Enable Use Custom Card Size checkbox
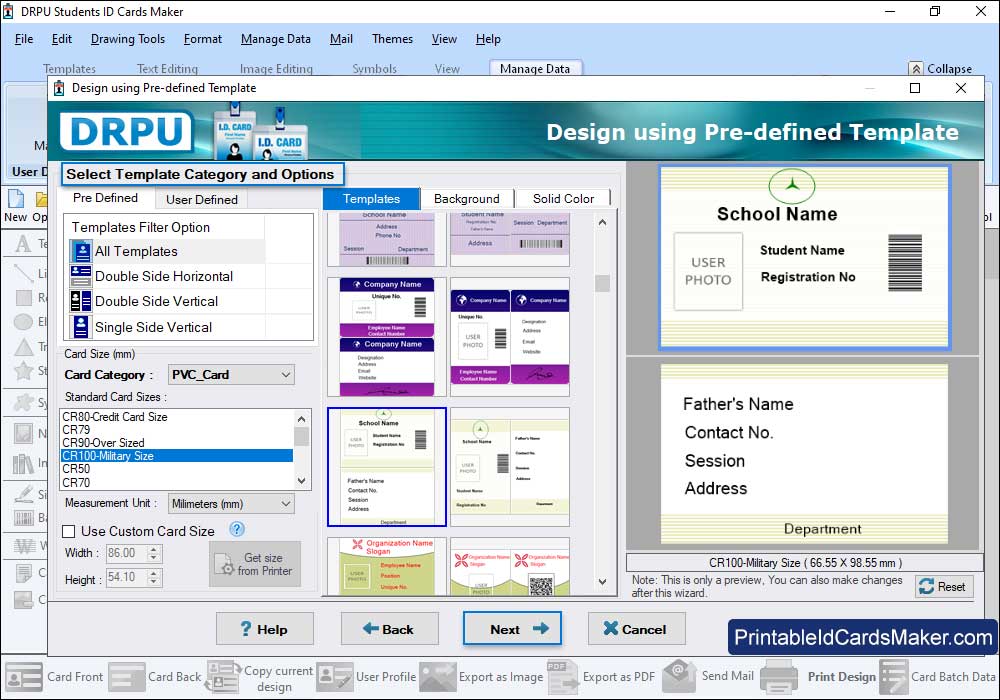The height and width of the screenshot is (700, 1000). click(x=69, y=531)
